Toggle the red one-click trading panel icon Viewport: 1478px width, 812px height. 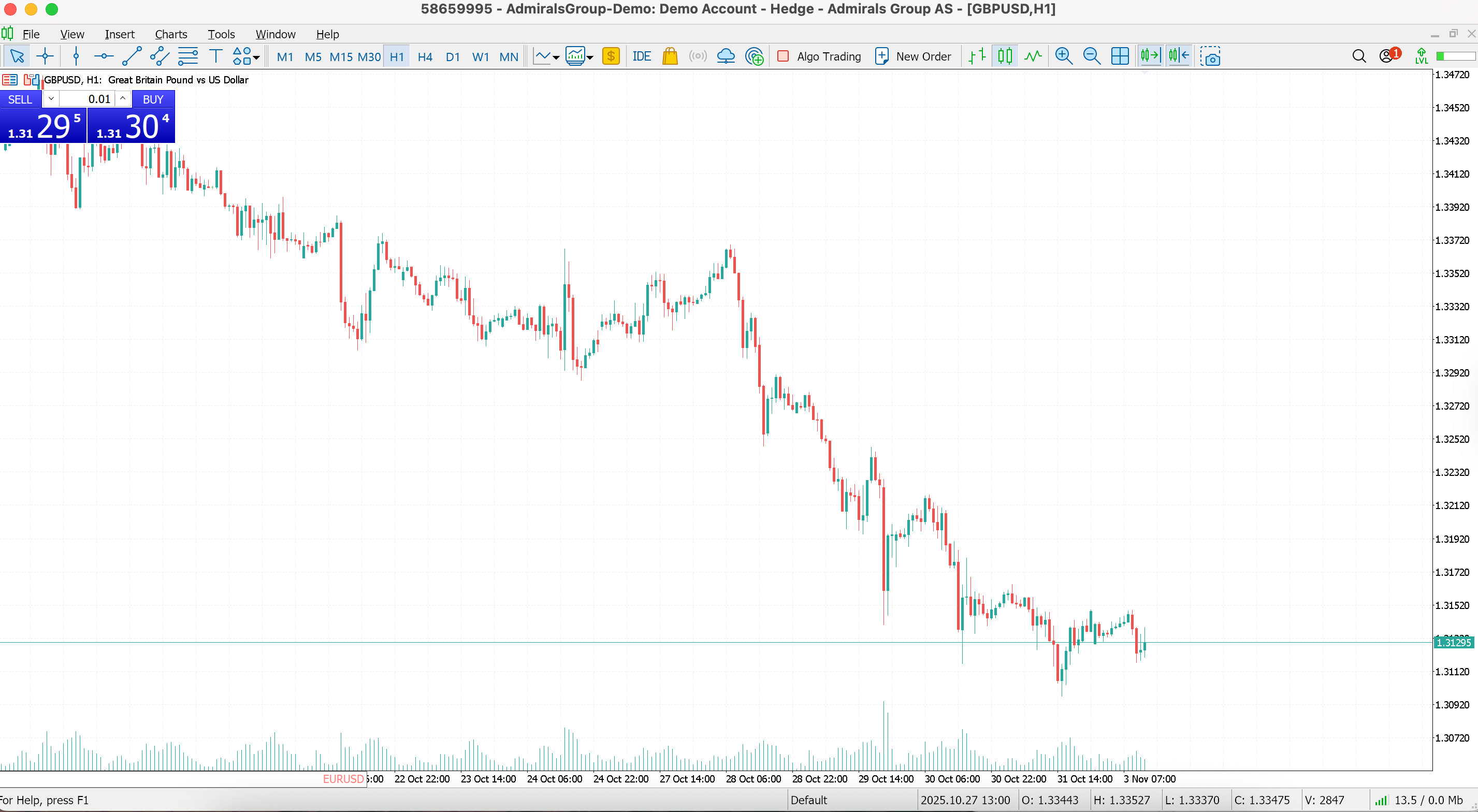tap(10, 80)
